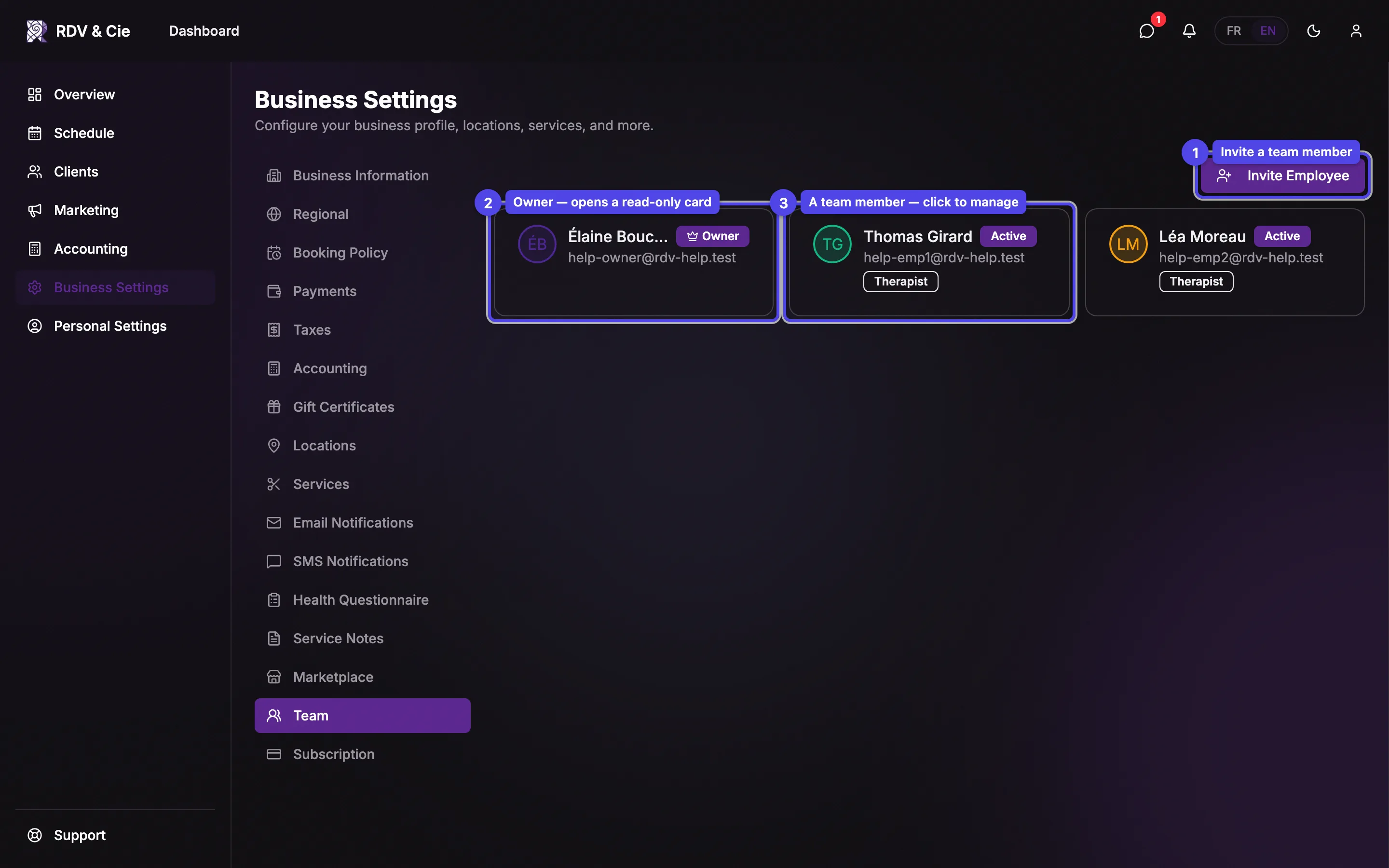The width and height of the screenshot is (1389, 868).
Task: Click the Support lifebuoy icon
Action: point(34,835)
